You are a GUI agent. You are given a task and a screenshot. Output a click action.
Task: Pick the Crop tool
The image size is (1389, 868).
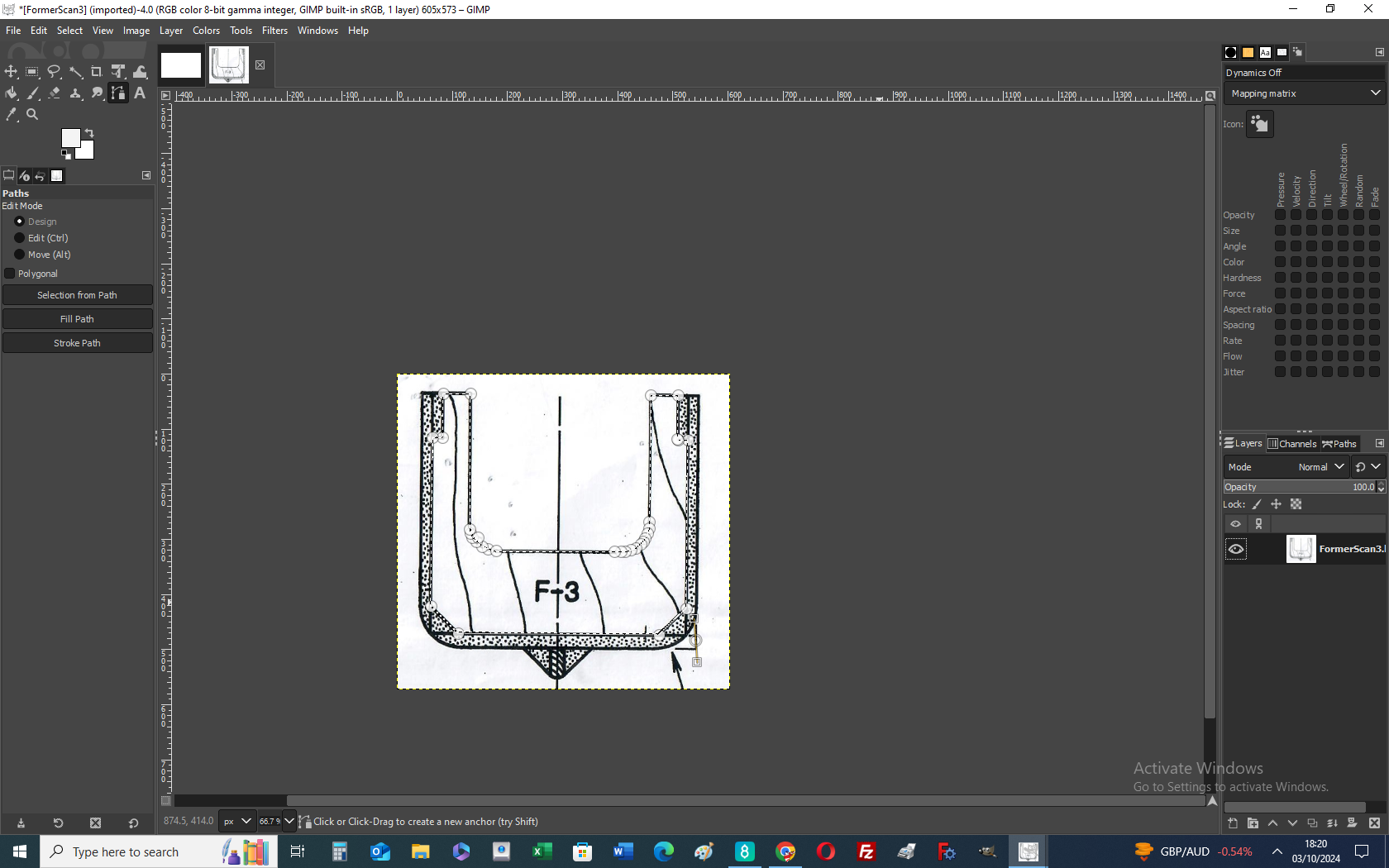coord(97,72)
